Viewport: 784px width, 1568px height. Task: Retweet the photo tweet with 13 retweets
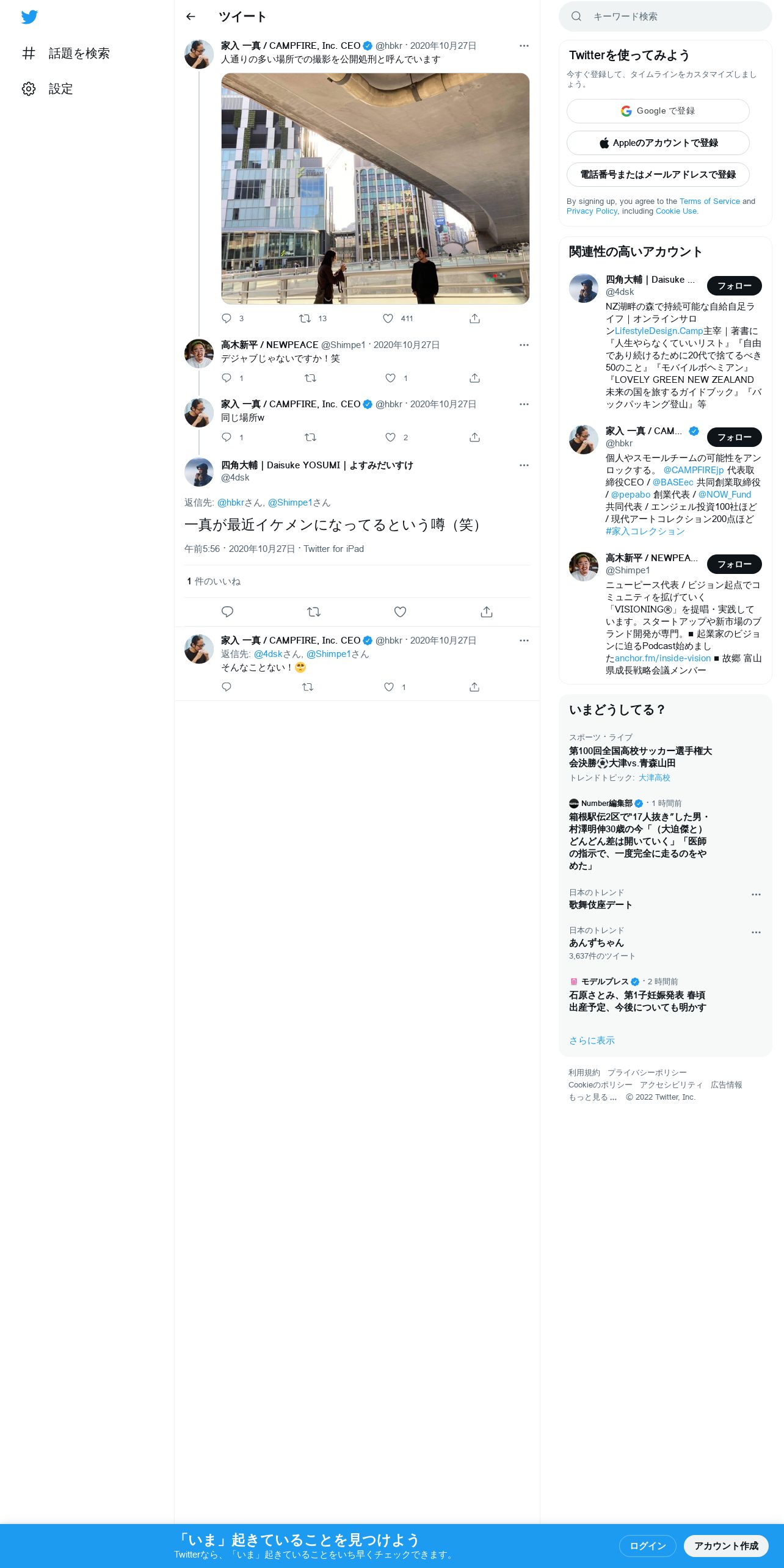[305, 318]
